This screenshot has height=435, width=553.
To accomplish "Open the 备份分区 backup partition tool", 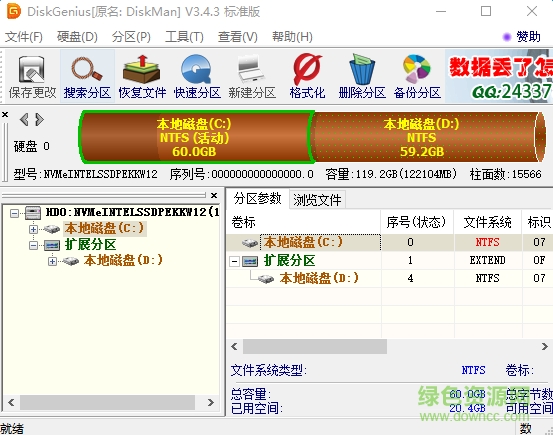I will (x=417, y=77).
